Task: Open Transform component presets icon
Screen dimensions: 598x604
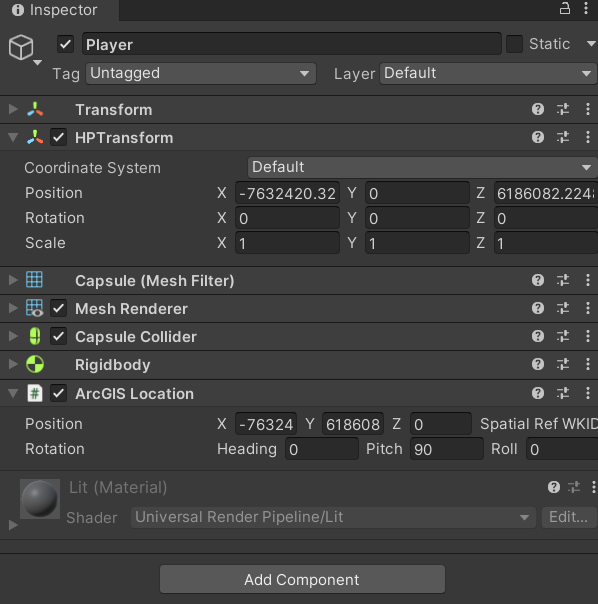Action: click(563, 109)
